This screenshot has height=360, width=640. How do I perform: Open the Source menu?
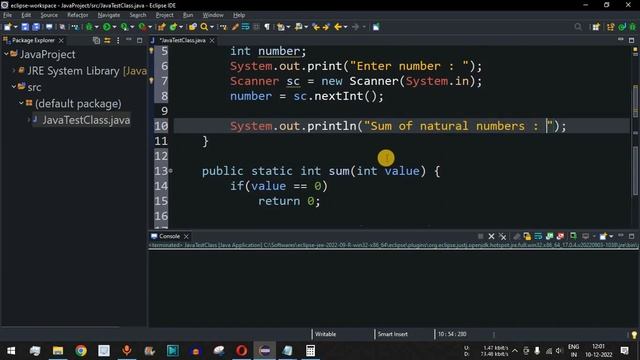point(49,15)
